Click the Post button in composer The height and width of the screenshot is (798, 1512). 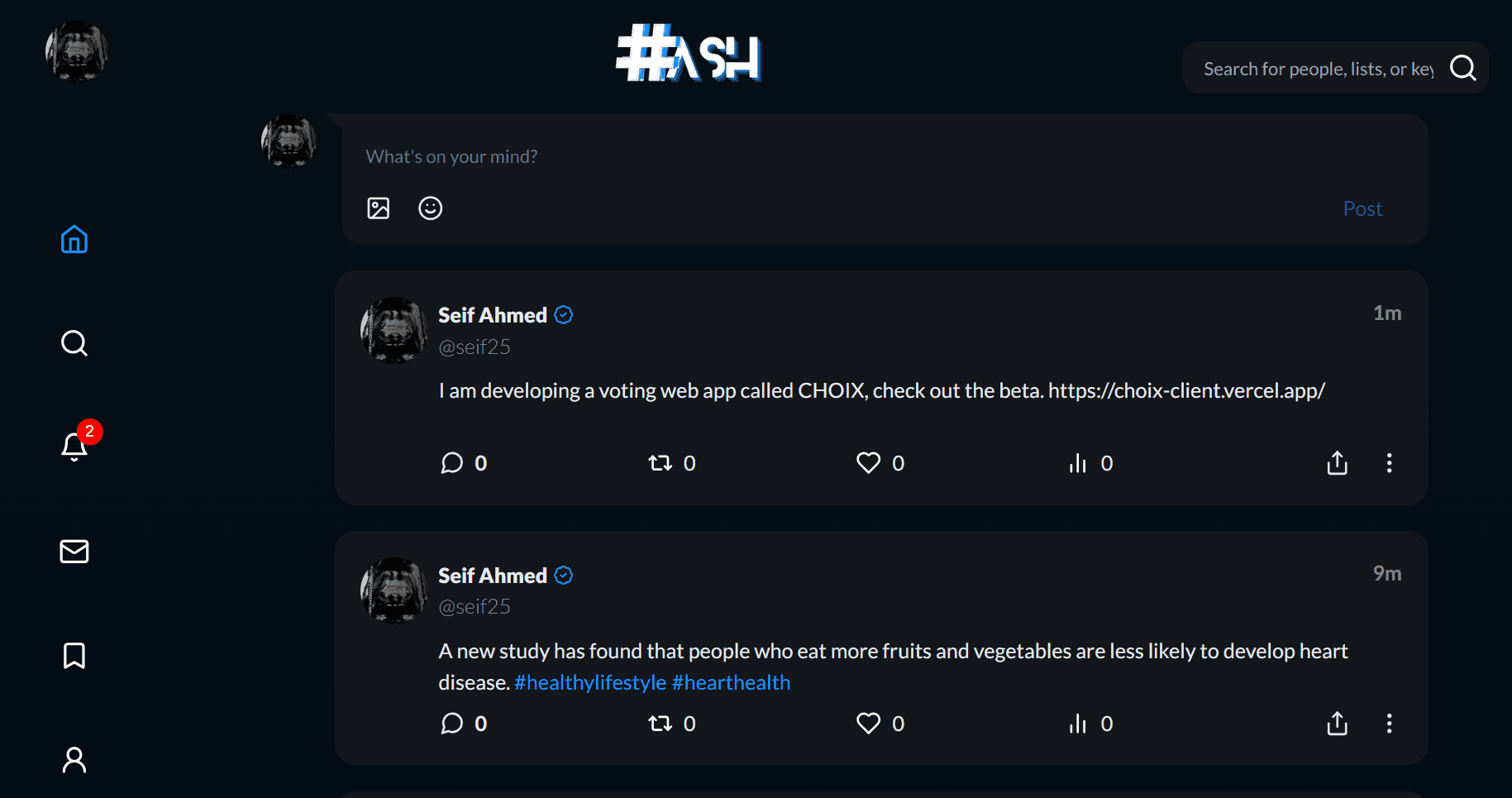(1362, 208)
